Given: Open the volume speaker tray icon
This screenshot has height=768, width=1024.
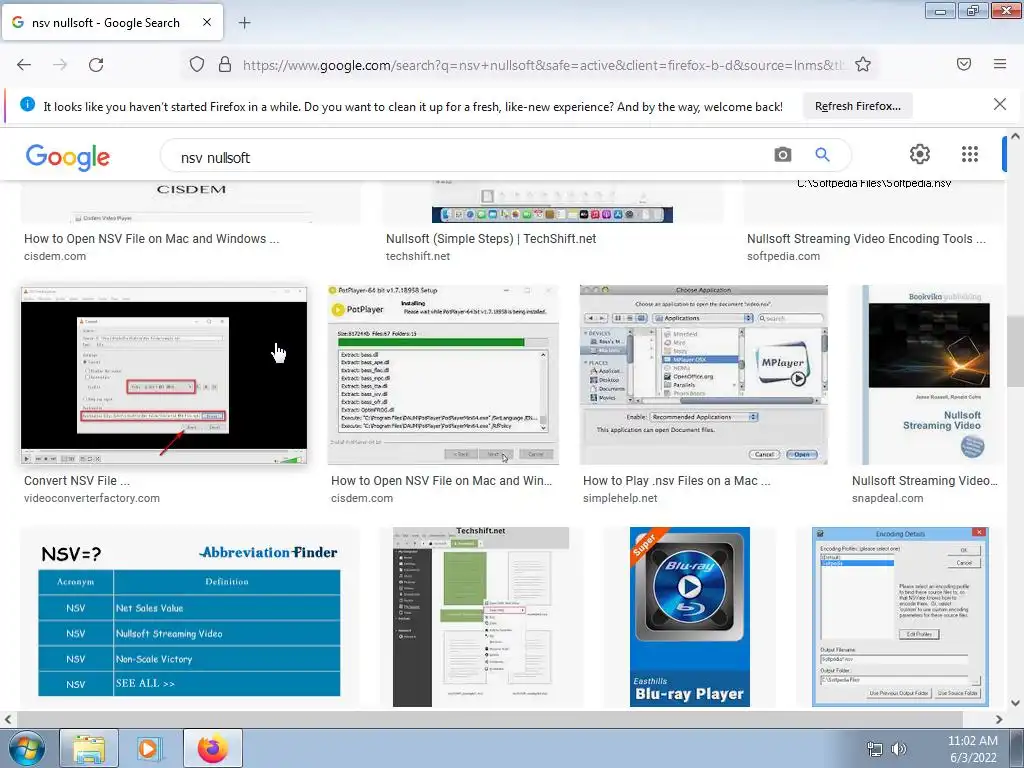Looking at the screenshot, I should click(x=899, y=749).
